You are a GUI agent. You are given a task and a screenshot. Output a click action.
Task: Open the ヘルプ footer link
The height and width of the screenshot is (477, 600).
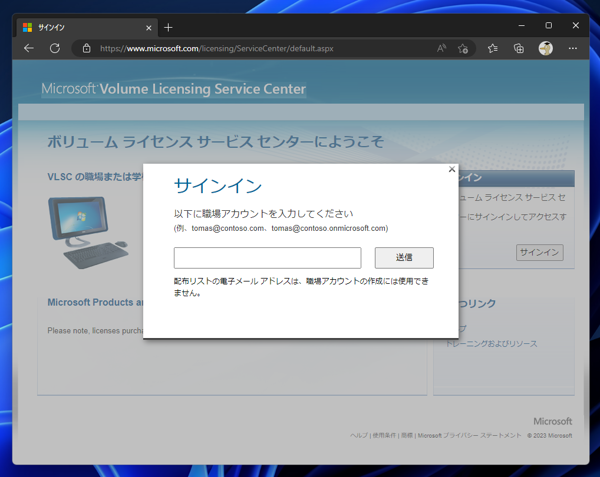pos(359,435)
